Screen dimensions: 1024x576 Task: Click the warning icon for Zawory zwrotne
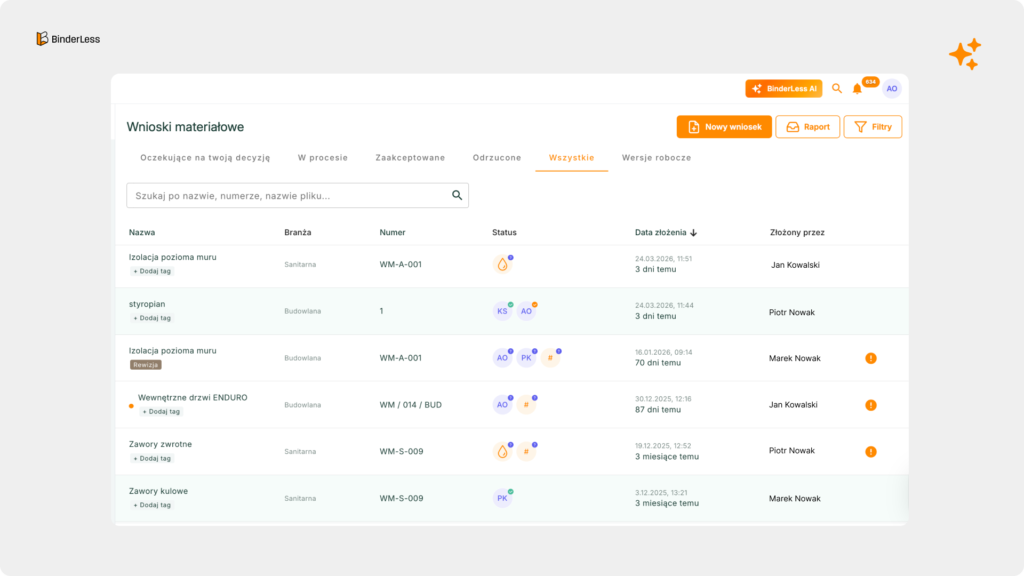click(870, 451)
